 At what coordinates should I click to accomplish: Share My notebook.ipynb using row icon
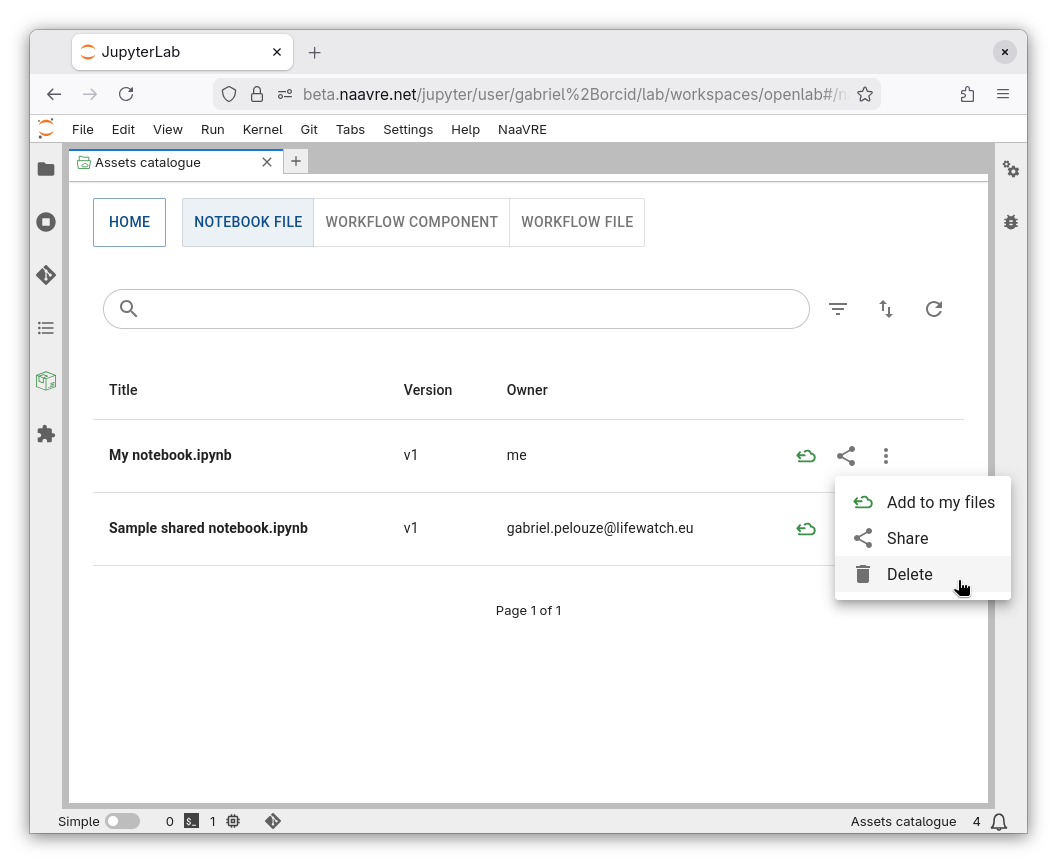pyautogui.click(x=846, y=456)
